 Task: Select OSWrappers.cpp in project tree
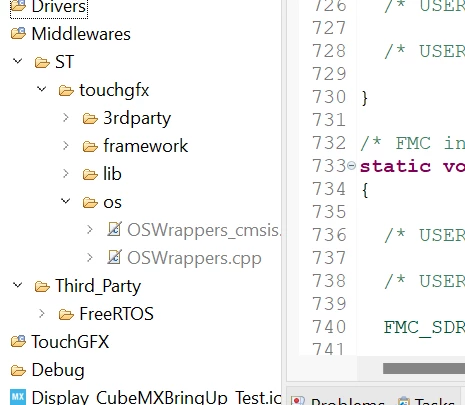tap(194, 258)
